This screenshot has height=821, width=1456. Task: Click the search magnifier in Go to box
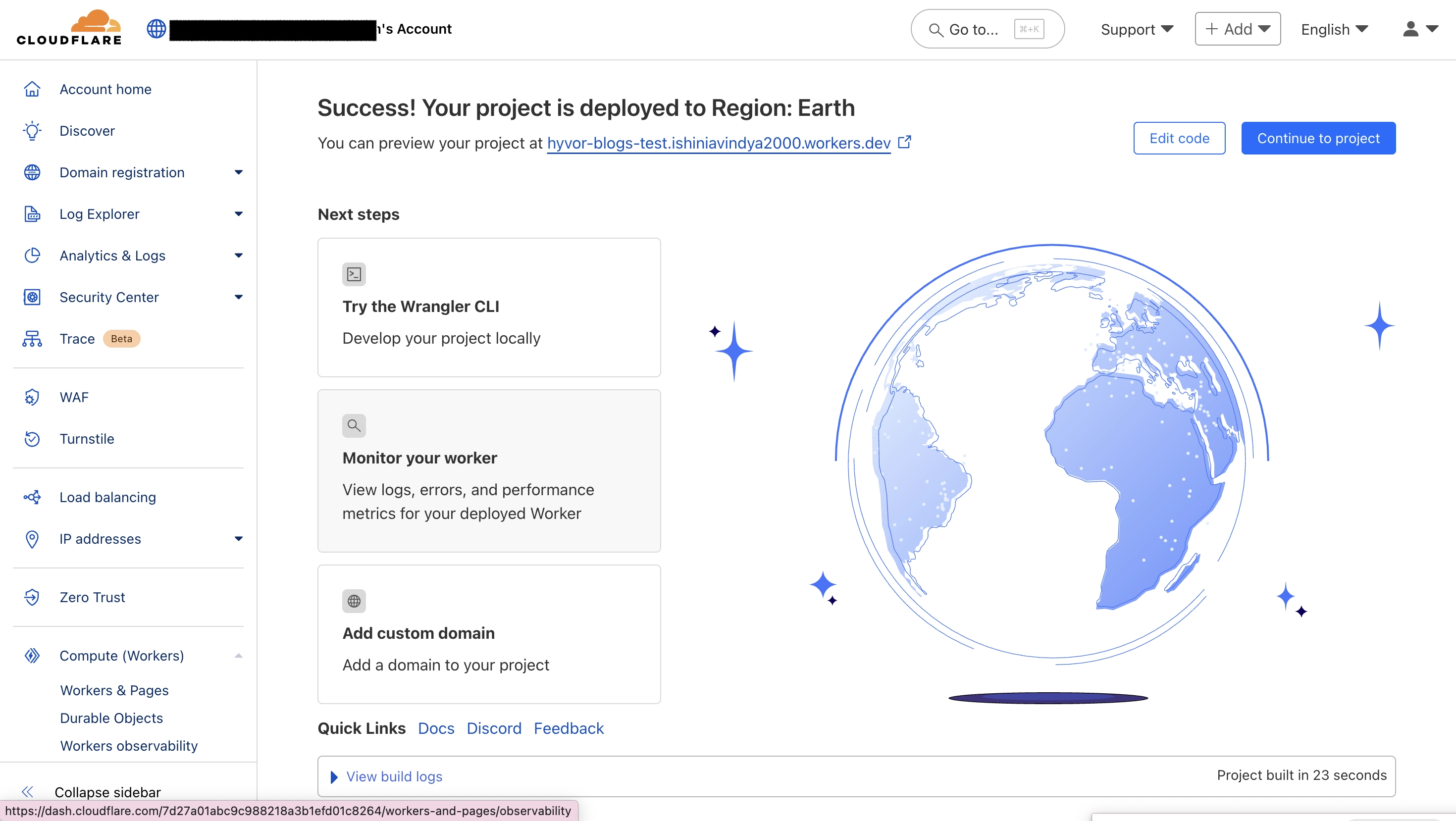point(936,30)
